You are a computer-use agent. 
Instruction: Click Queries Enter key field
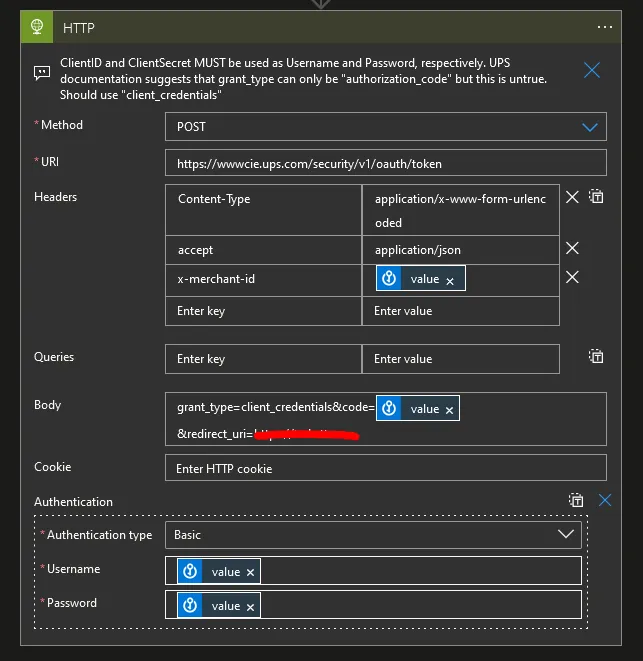click(x=264, y=359)
